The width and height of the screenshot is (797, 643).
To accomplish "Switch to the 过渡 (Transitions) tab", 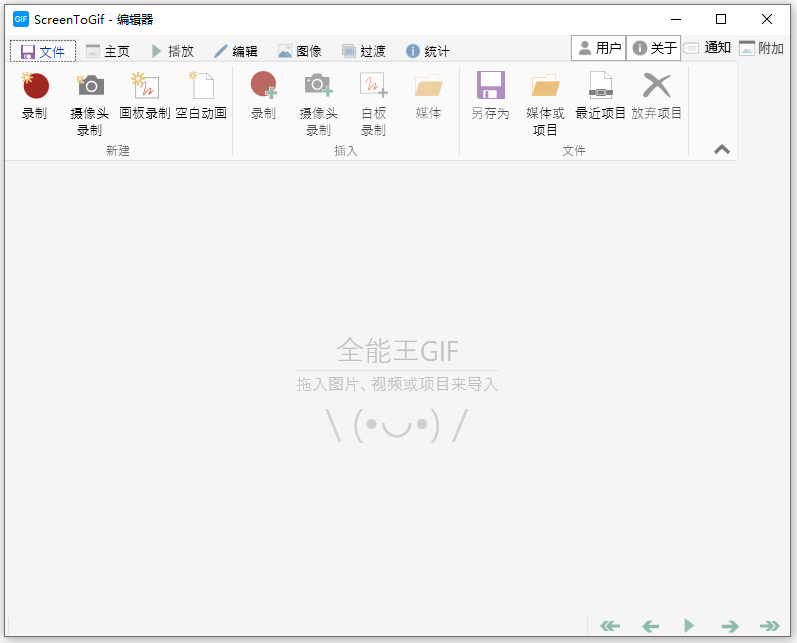I will (x=364, y=51).
